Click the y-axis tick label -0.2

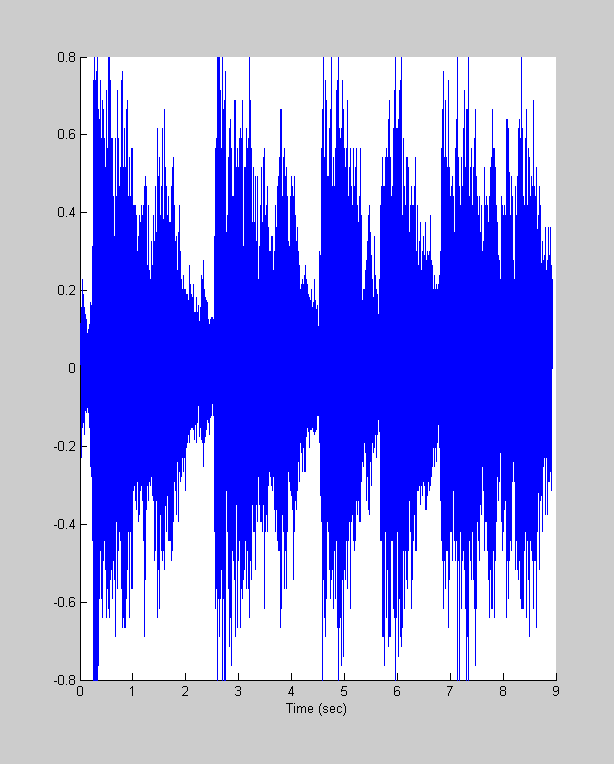[64, 446]
